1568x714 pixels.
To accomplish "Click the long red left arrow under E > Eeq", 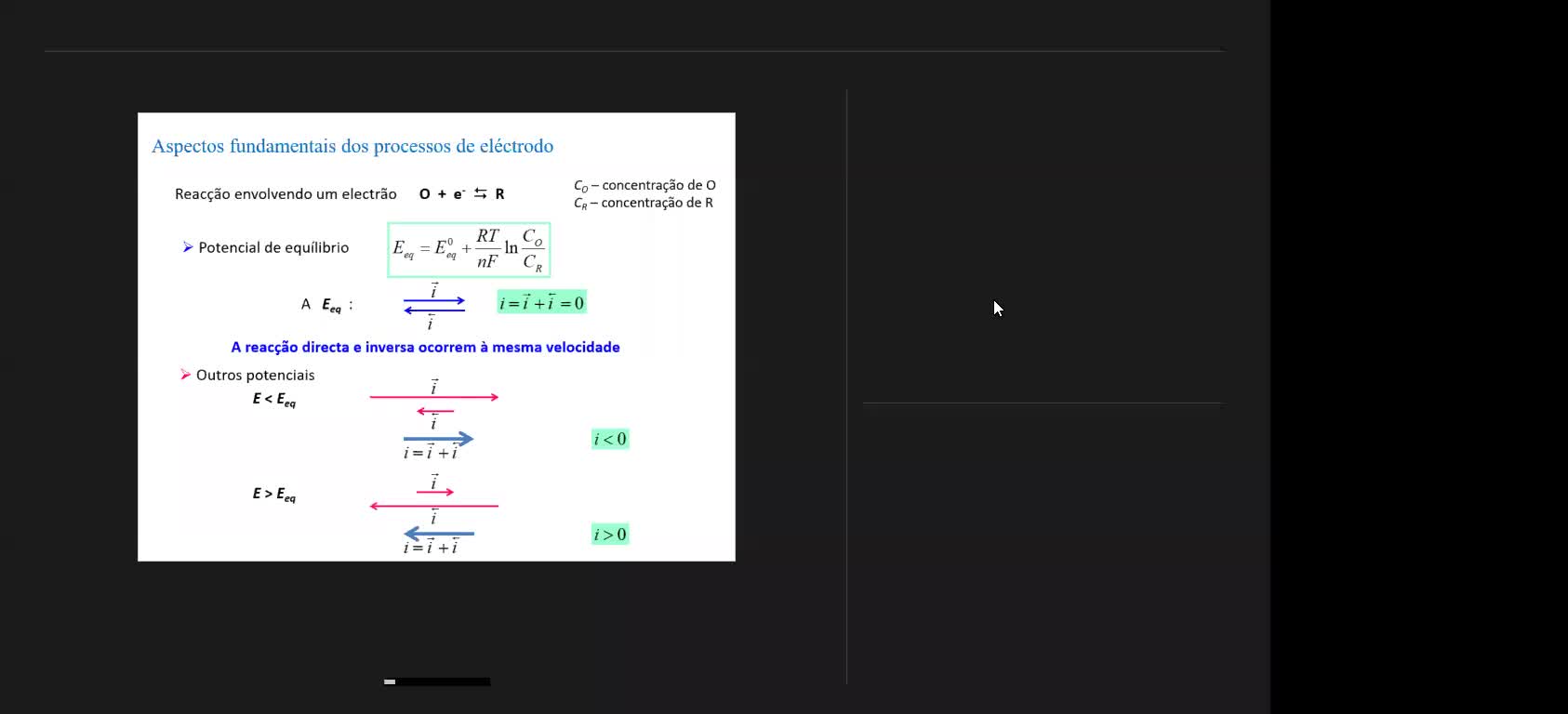I will click(x=434, y=506).
